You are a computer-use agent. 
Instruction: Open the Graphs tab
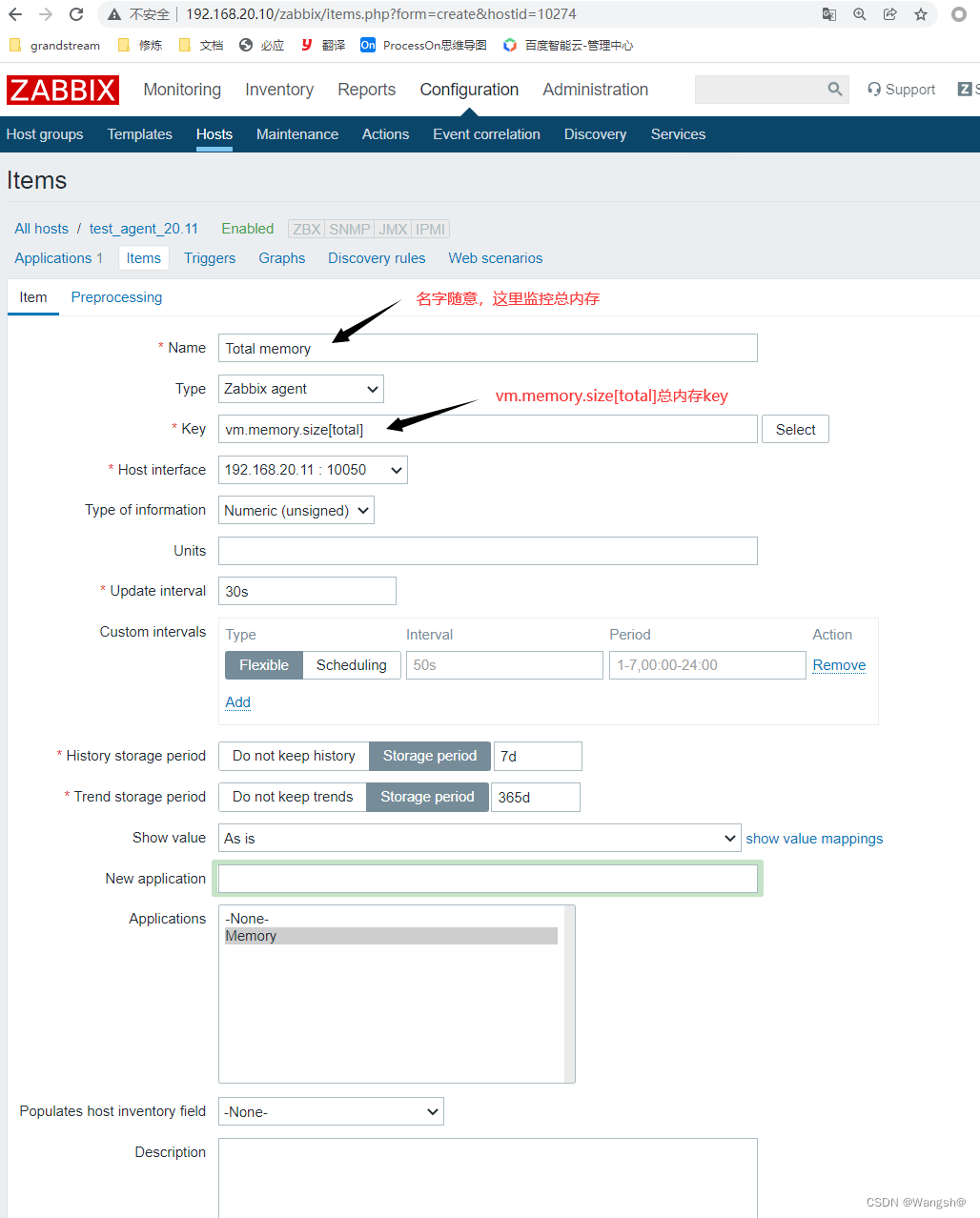pos(282,258)
